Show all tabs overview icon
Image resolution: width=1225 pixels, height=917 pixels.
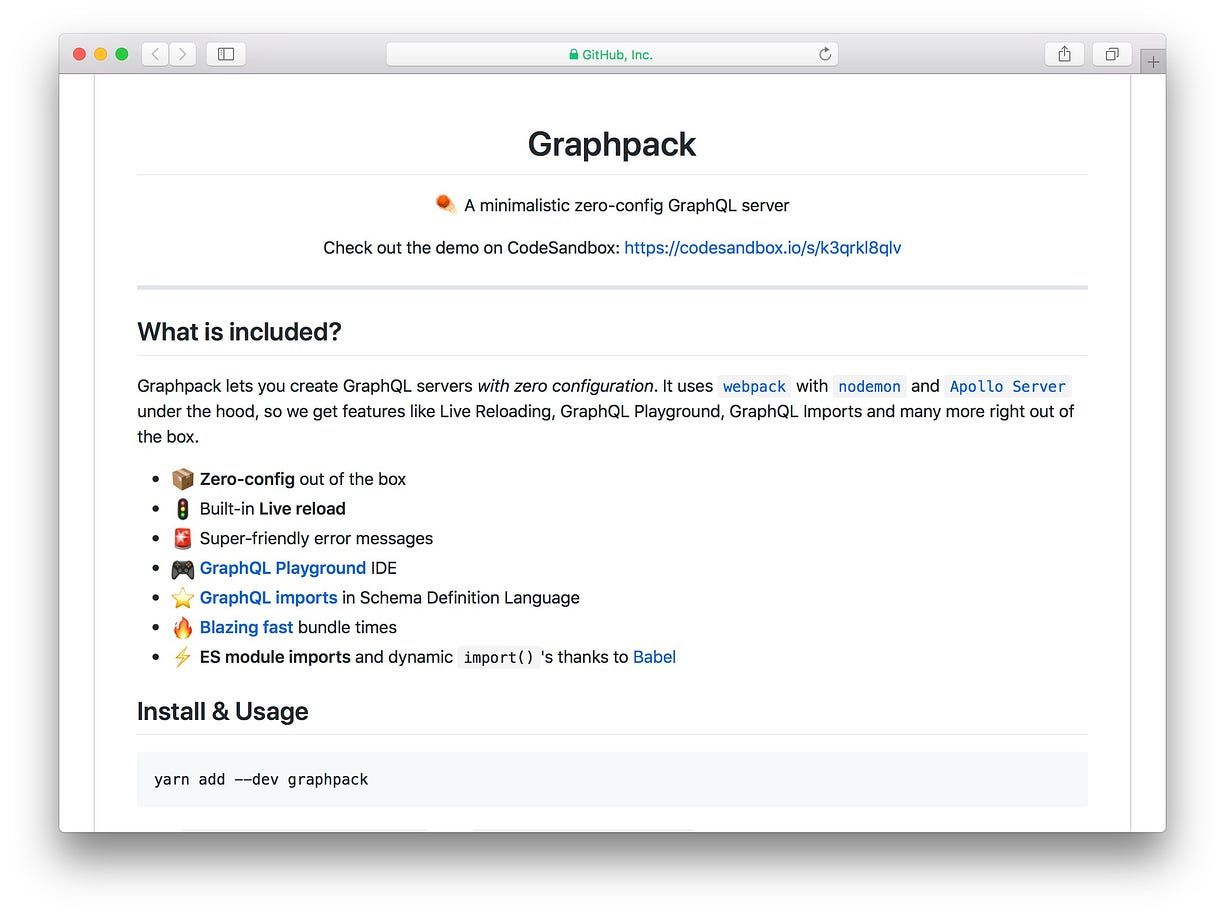click(x=1111, y=54)
